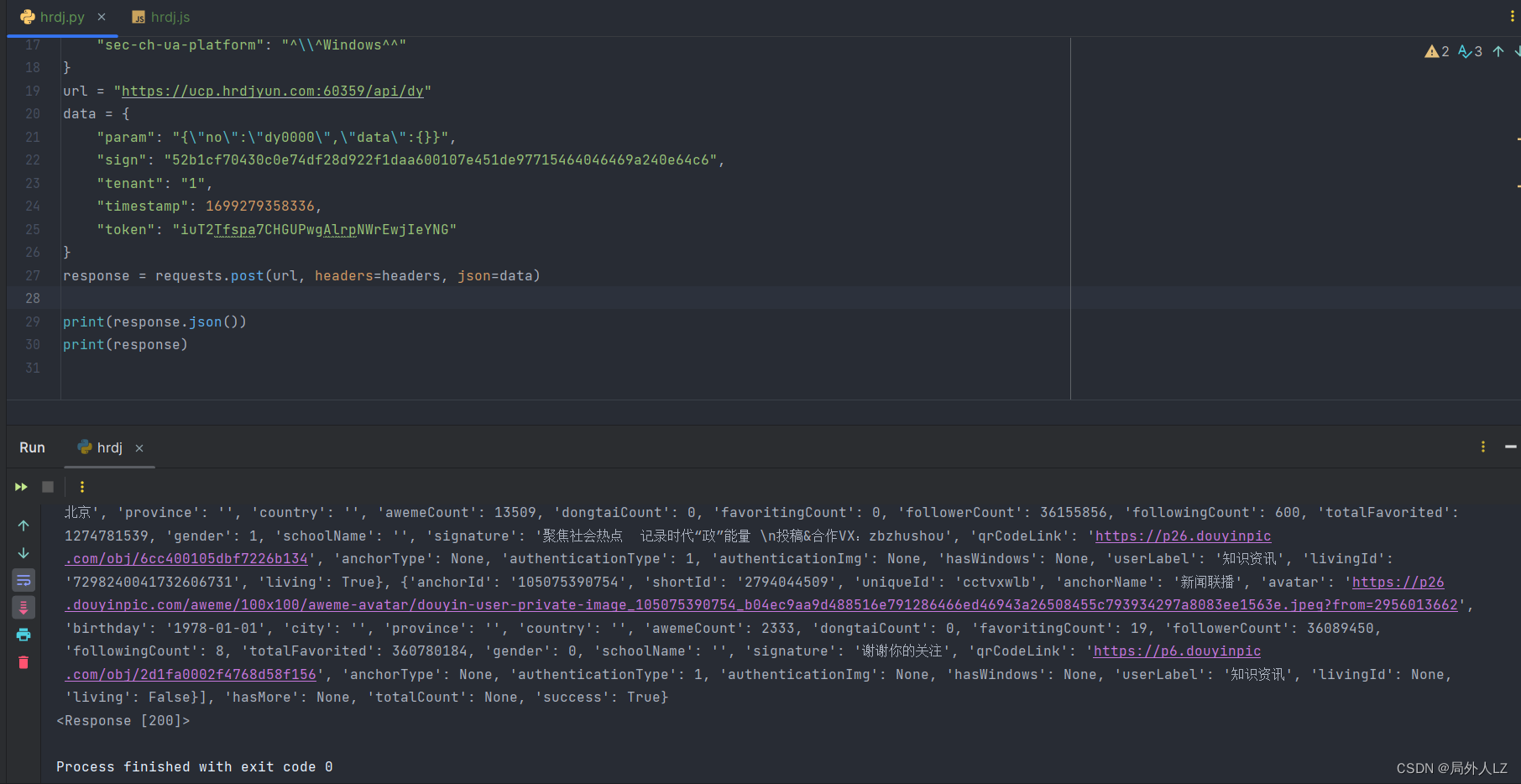Viewport: 1521px width, 784px height.
Task: Minimize the Run tool window
Action: pyautogui.click(x=1511, y=447)
